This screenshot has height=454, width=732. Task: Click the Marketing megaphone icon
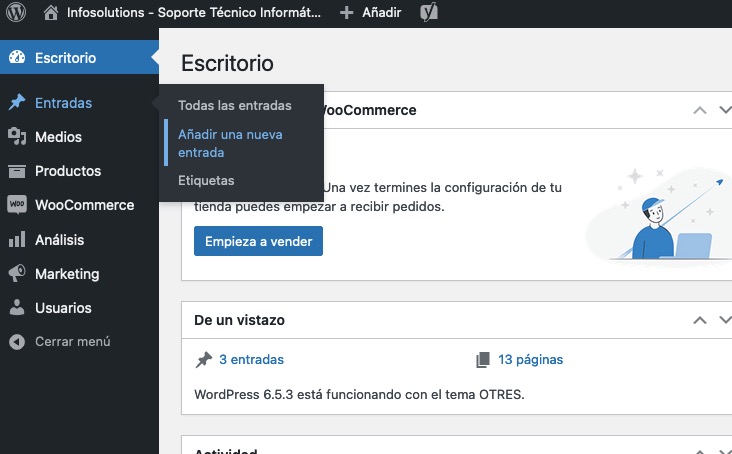click(x=17, y=273)
